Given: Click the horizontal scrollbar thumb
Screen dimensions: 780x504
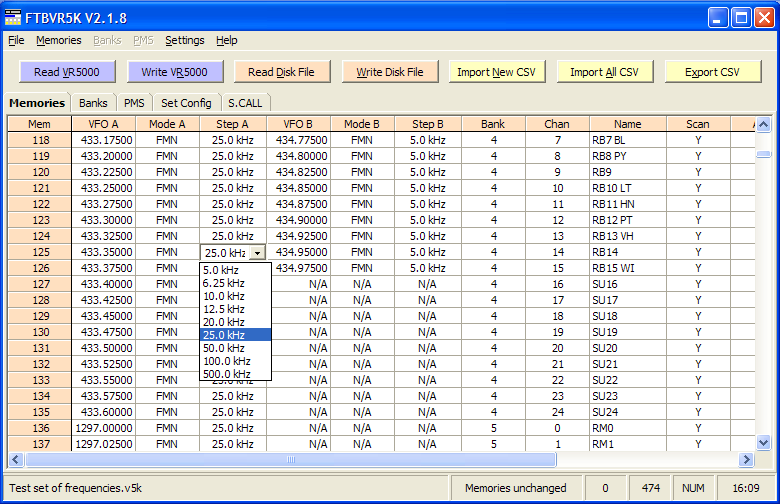Looking at the screenshot, I should [x=291, y=460].
